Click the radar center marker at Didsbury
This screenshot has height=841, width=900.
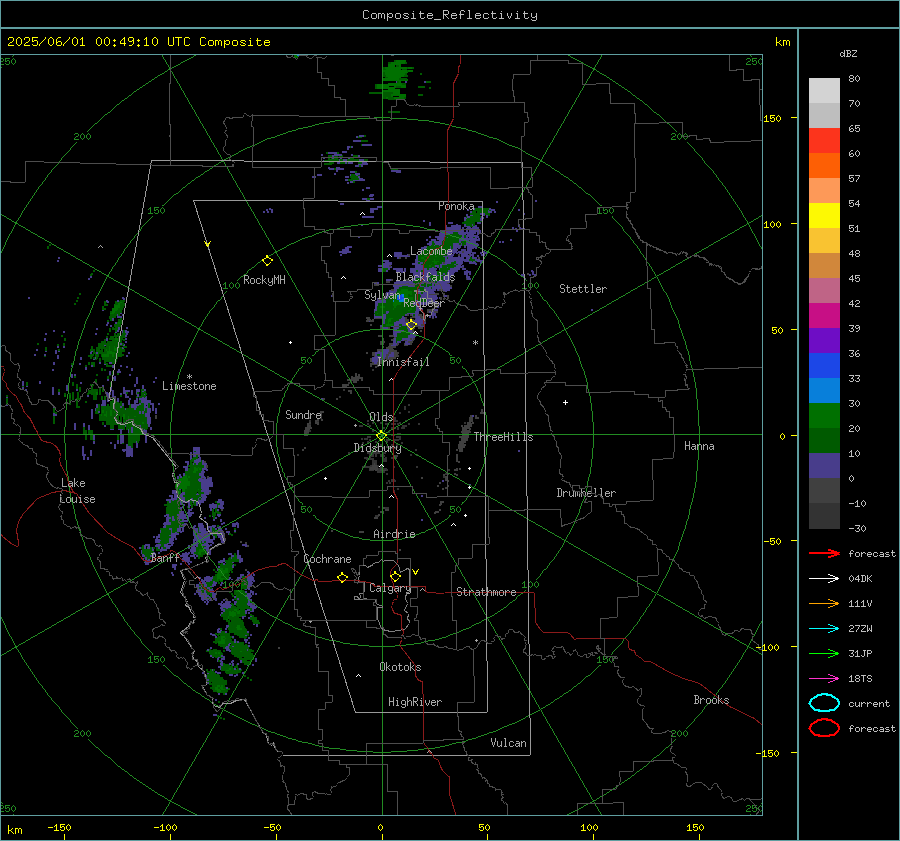click(382, 436)
